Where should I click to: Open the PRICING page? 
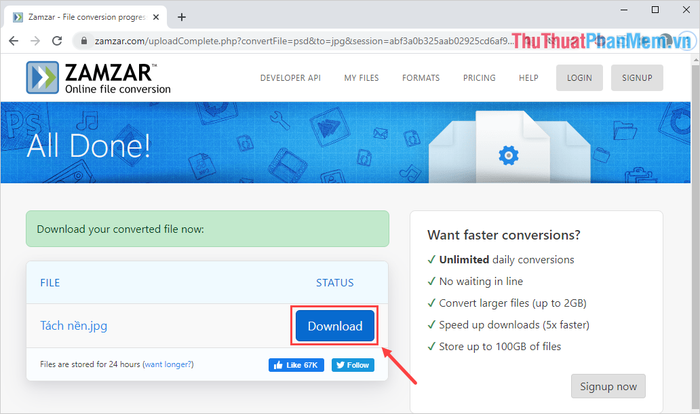click(x=479, y=78)
